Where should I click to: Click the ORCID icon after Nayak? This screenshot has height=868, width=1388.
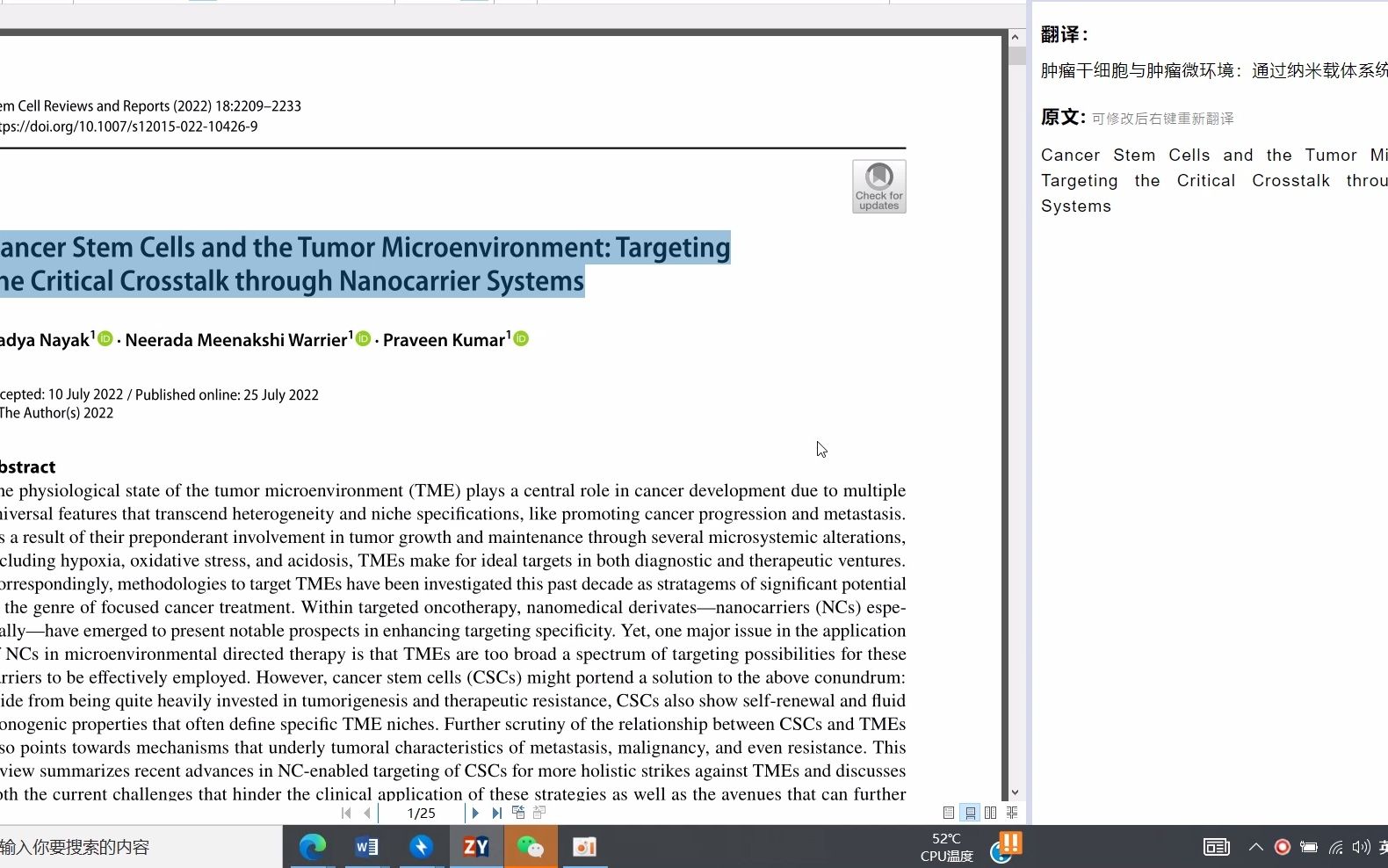pyautogui.click(x=105, y=338)
